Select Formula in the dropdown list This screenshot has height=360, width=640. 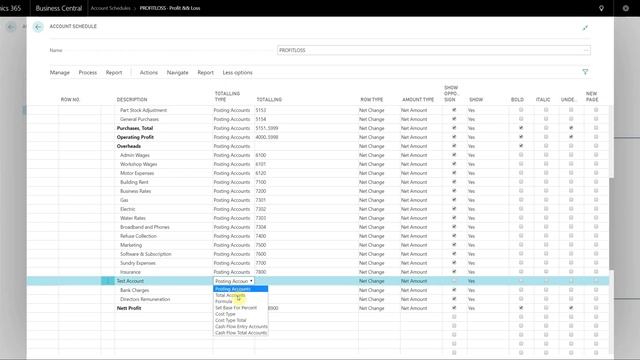241,301
